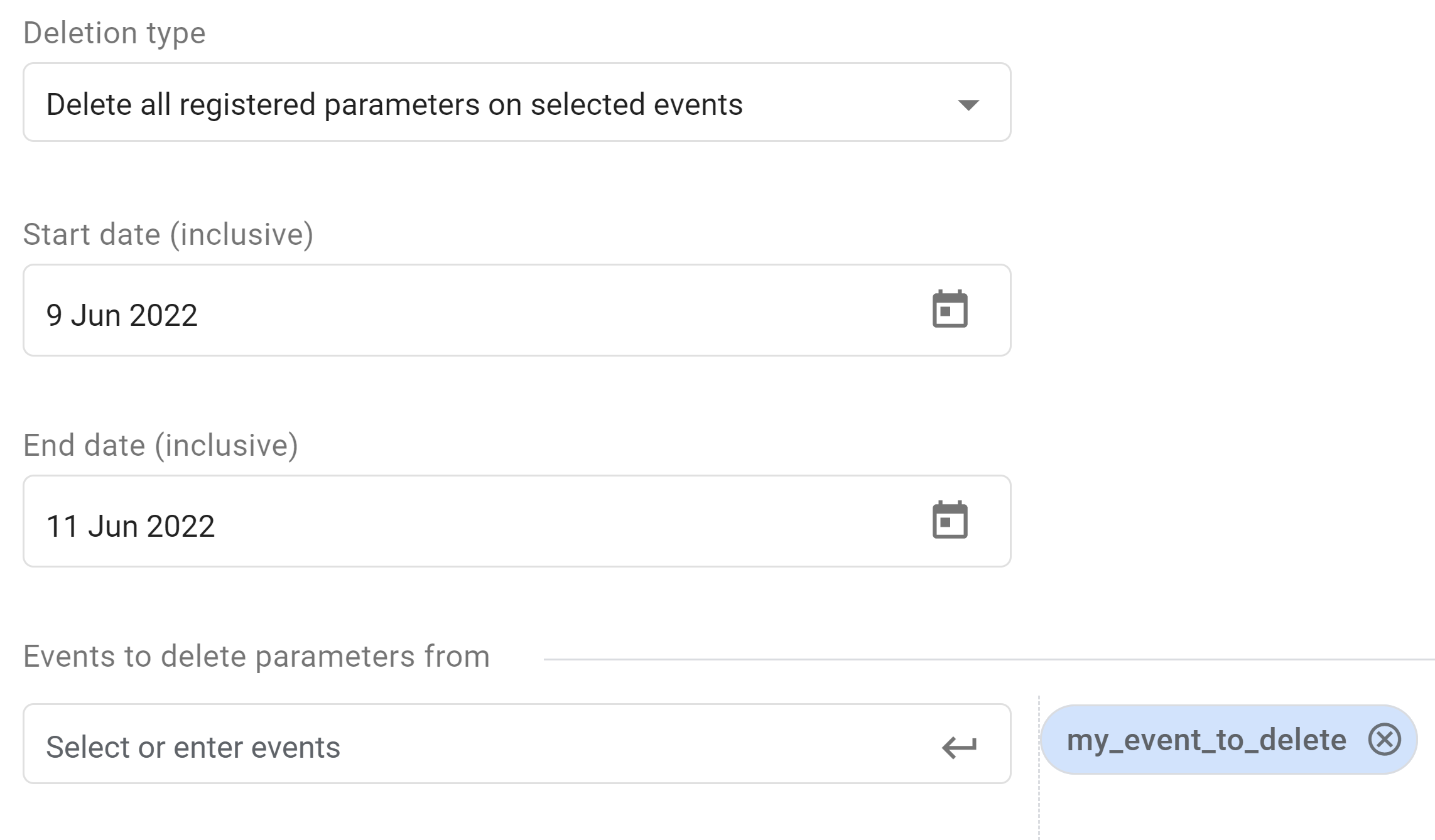Viewport: 1435px width, 840px height.
Task: Click the Events to delete parameters from heading
Action: point(256,655)
